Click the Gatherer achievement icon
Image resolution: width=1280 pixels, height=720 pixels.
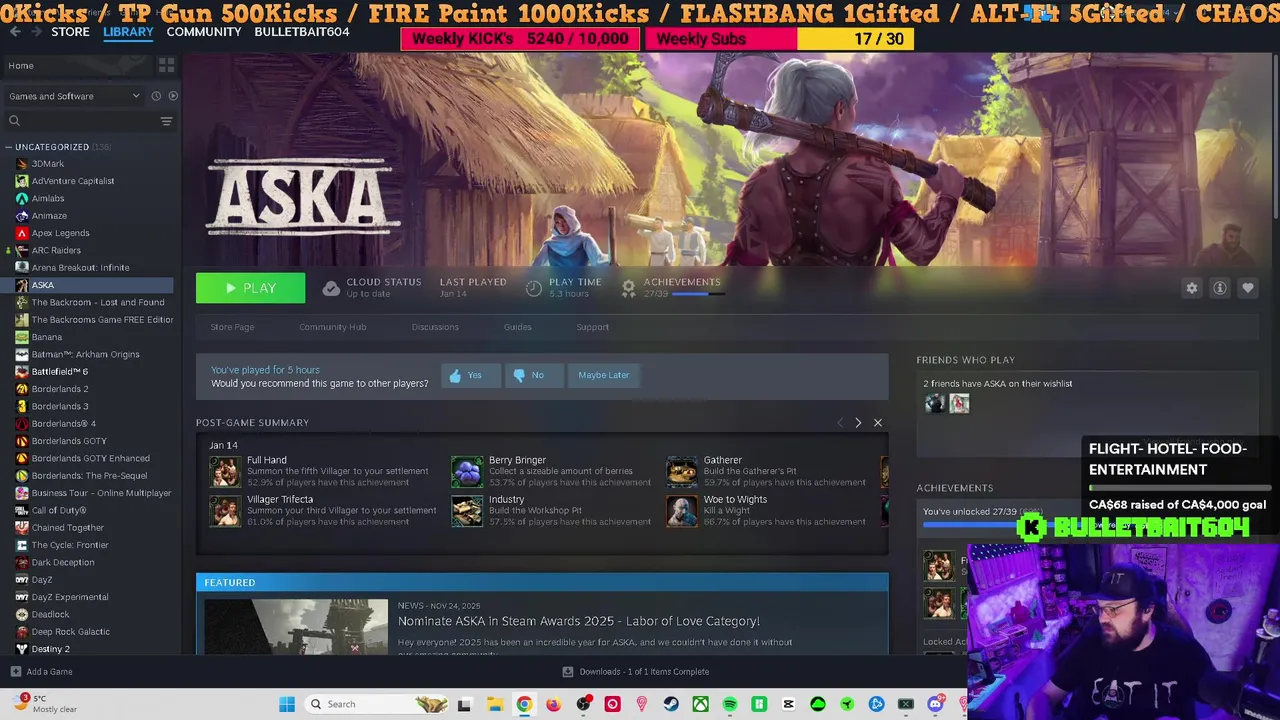pyautogui.click(x=682, y=471)
